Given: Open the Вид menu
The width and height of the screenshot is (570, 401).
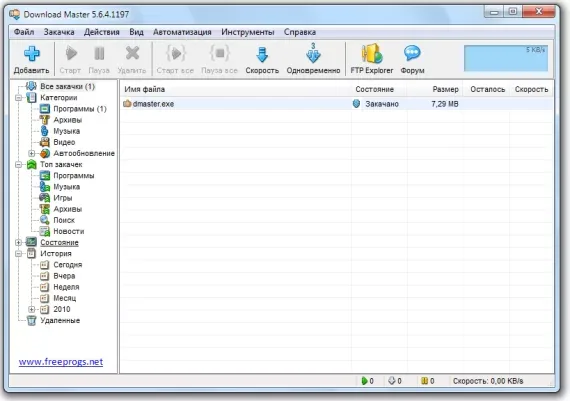Looking at the screenshot, I should [x=136, y=32].
